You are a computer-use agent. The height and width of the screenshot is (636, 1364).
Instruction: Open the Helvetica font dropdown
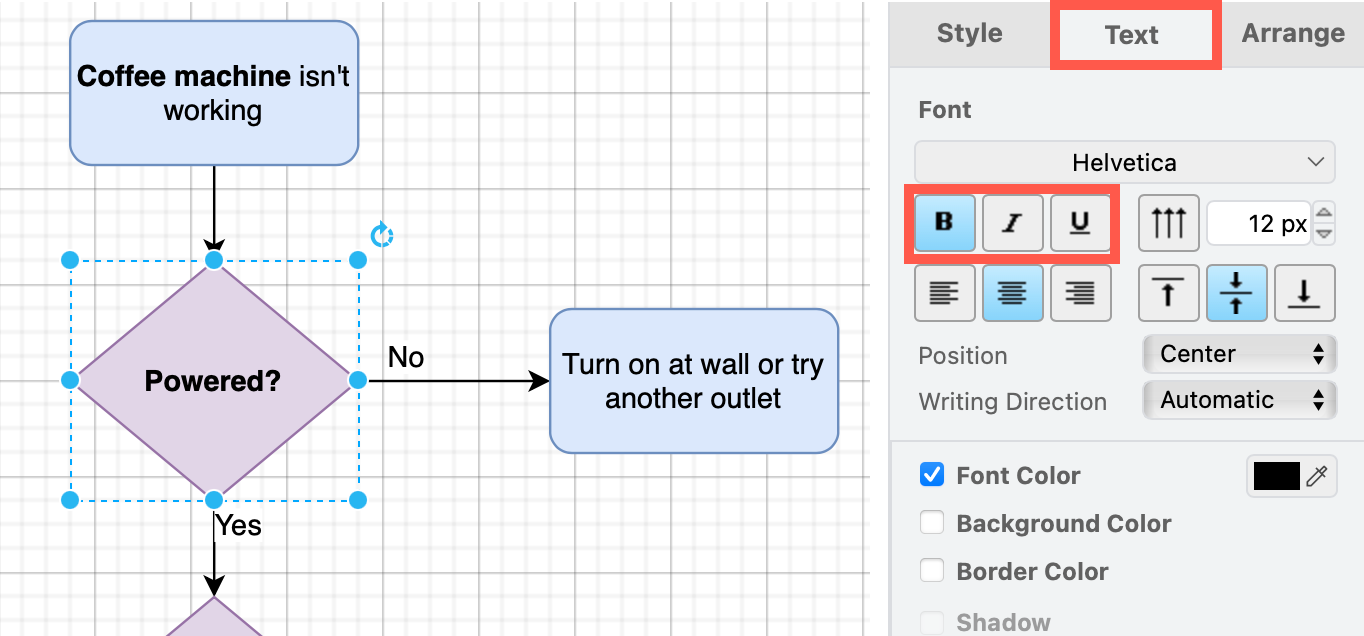pos(1124,162)
